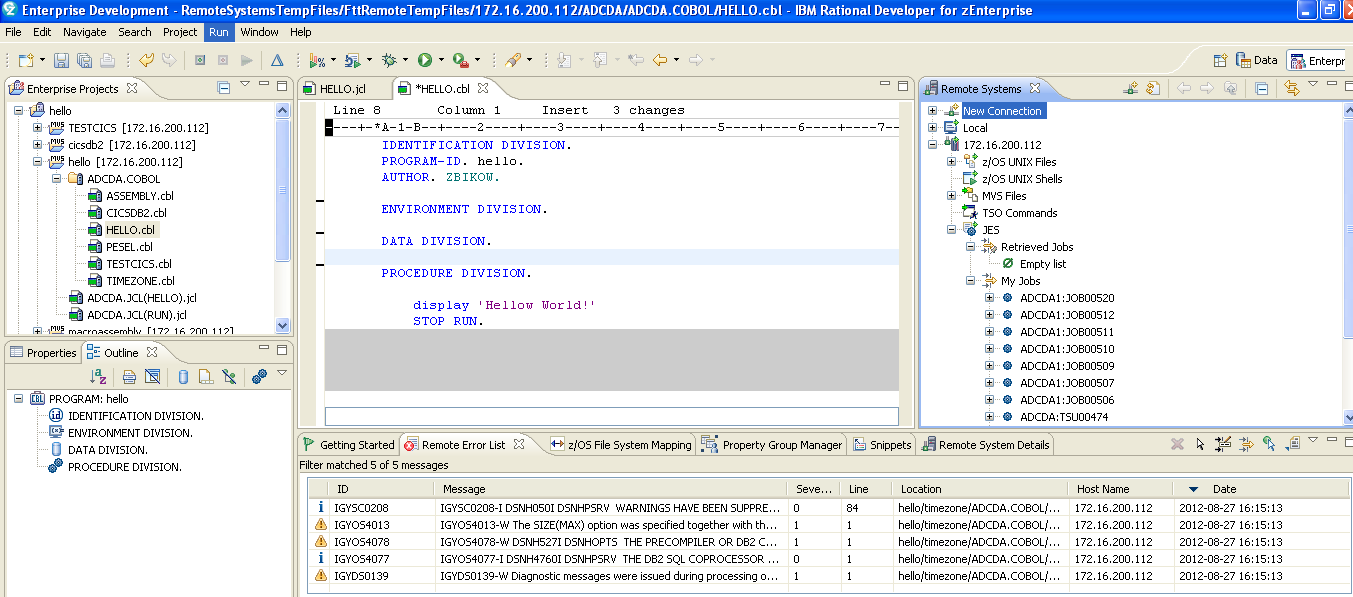Image resolution: width=1353 pixels, height=597 pixels.
Task: Open the Project menu
Action: pos(180,32)
